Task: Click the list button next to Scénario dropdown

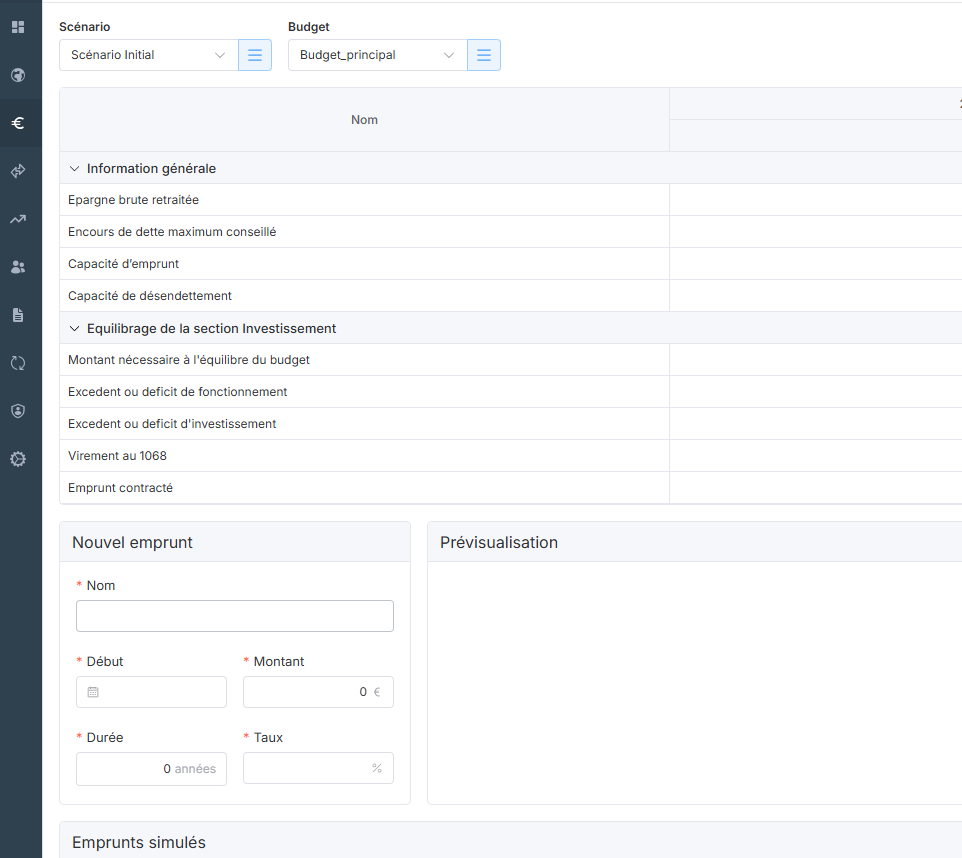Action: click(x=255, y=55)
